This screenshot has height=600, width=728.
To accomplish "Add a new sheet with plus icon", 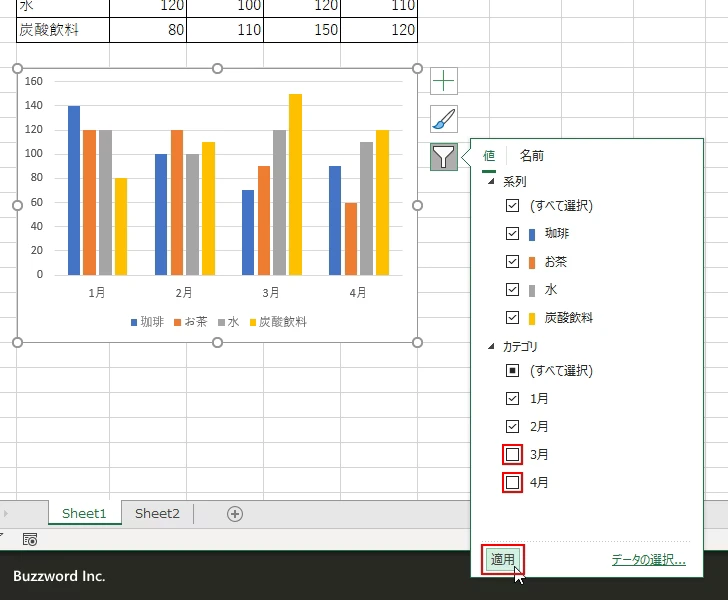I will point(235,514).
